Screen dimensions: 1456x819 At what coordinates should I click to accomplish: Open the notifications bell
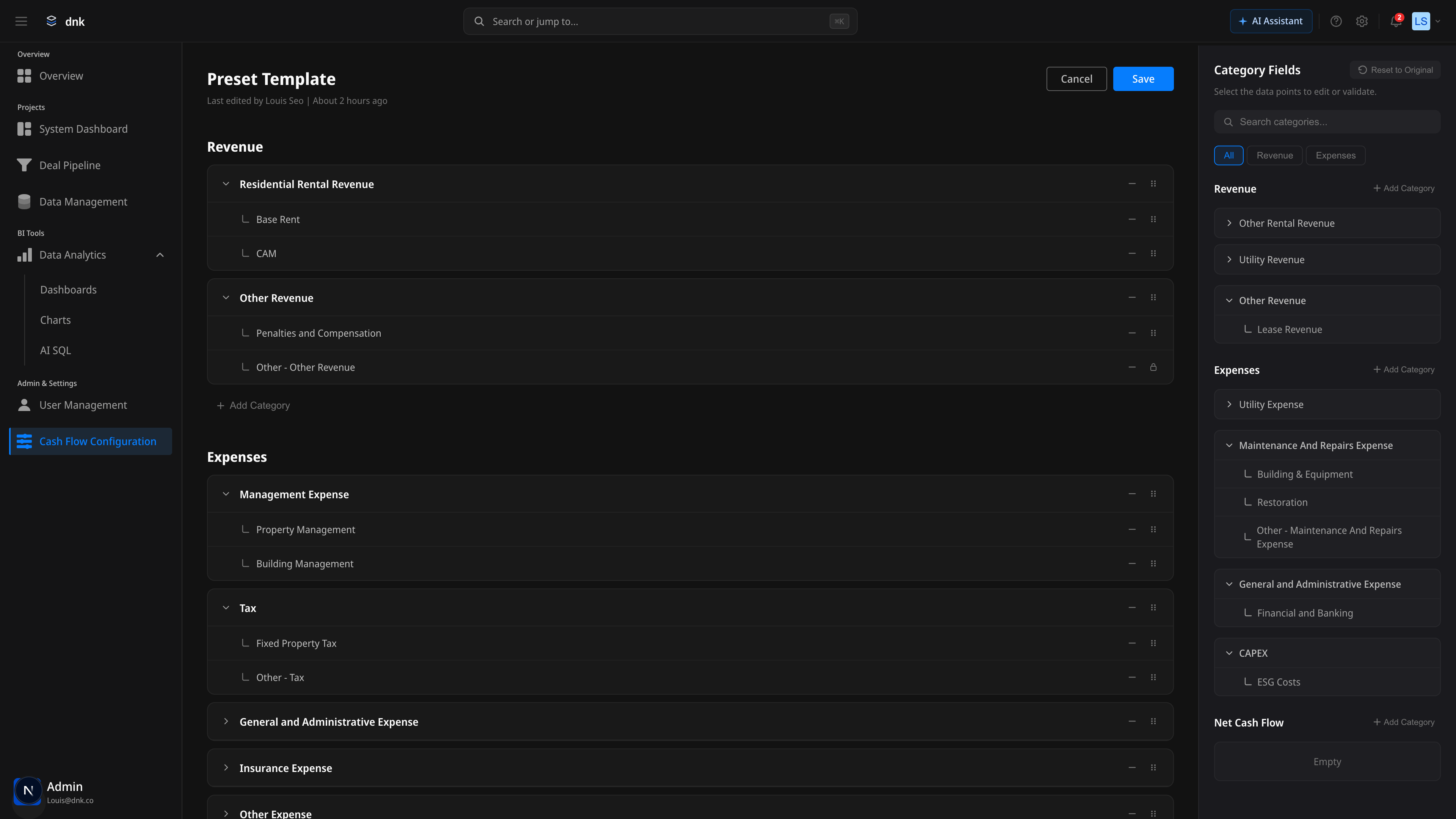pos(1395,22)
